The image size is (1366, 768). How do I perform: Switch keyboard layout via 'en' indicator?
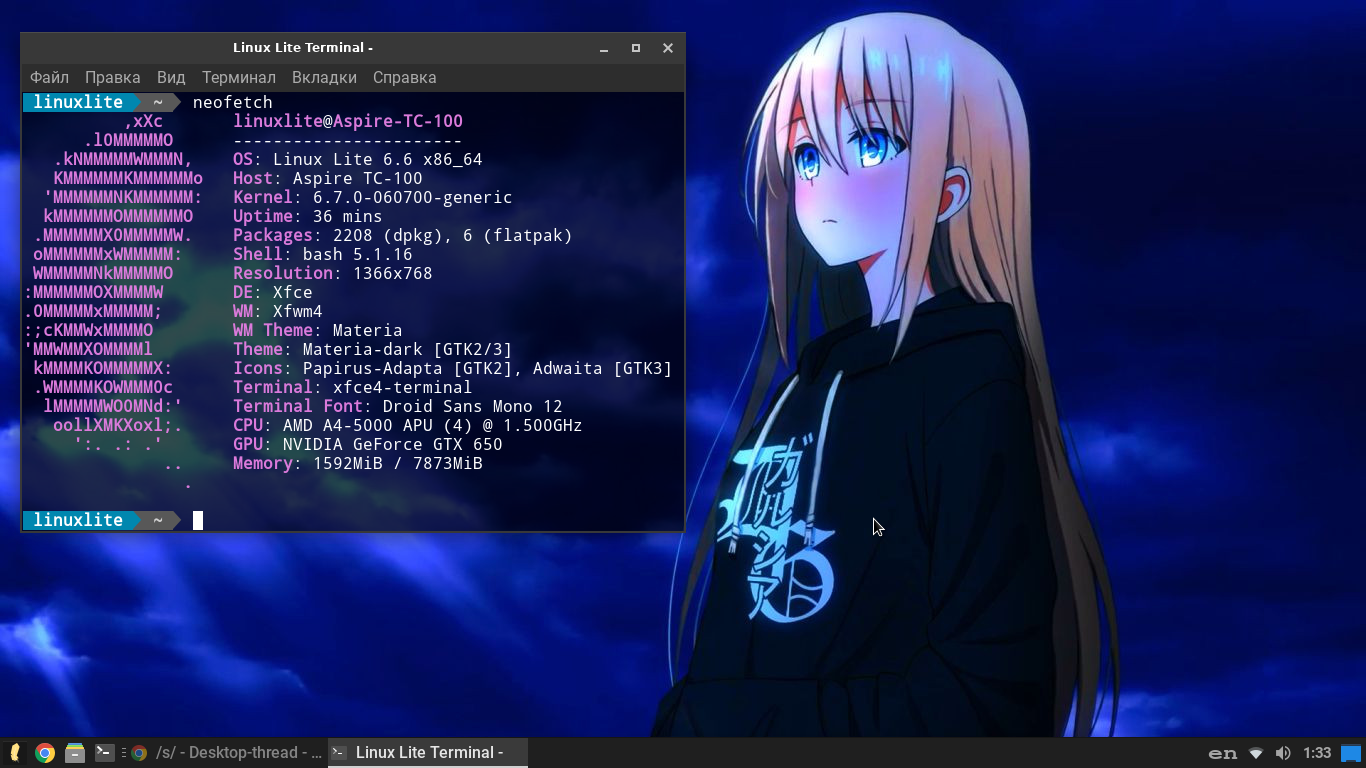(x=1223, y=753)
